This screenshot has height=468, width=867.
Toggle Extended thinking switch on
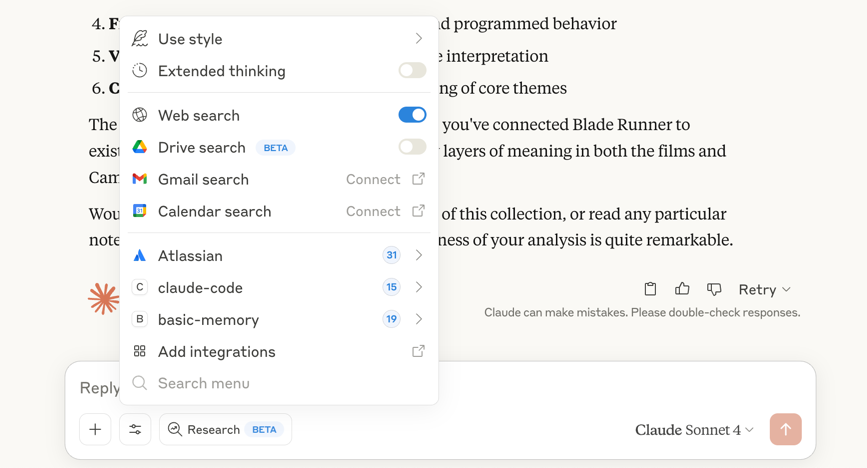point(412,70)
